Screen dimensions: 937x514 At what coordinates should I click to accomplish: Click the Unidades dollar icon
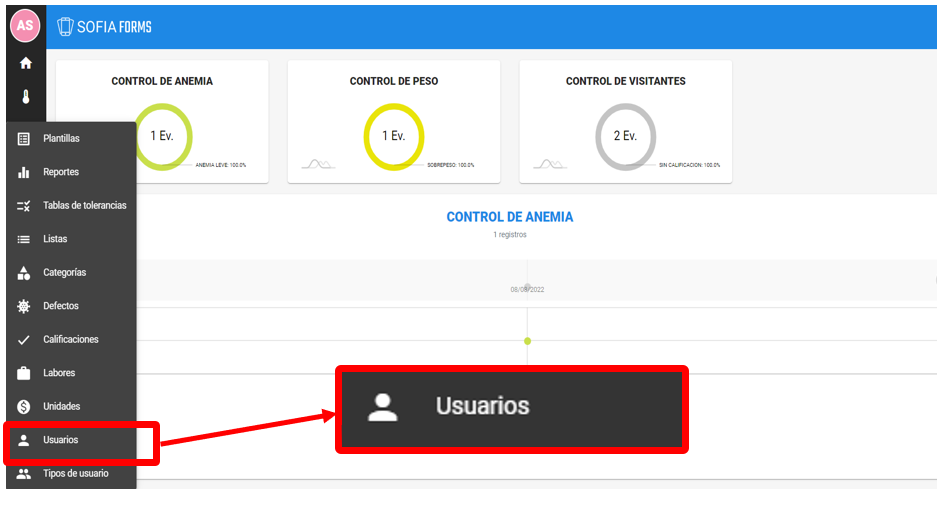tap(24, 407)
